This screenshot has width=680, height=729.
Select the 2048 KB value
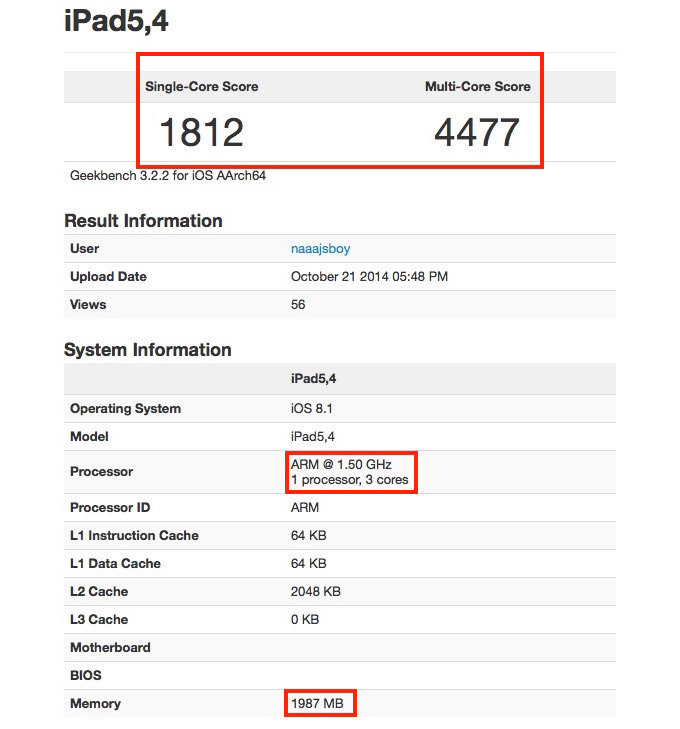click(x=316, y=591)
